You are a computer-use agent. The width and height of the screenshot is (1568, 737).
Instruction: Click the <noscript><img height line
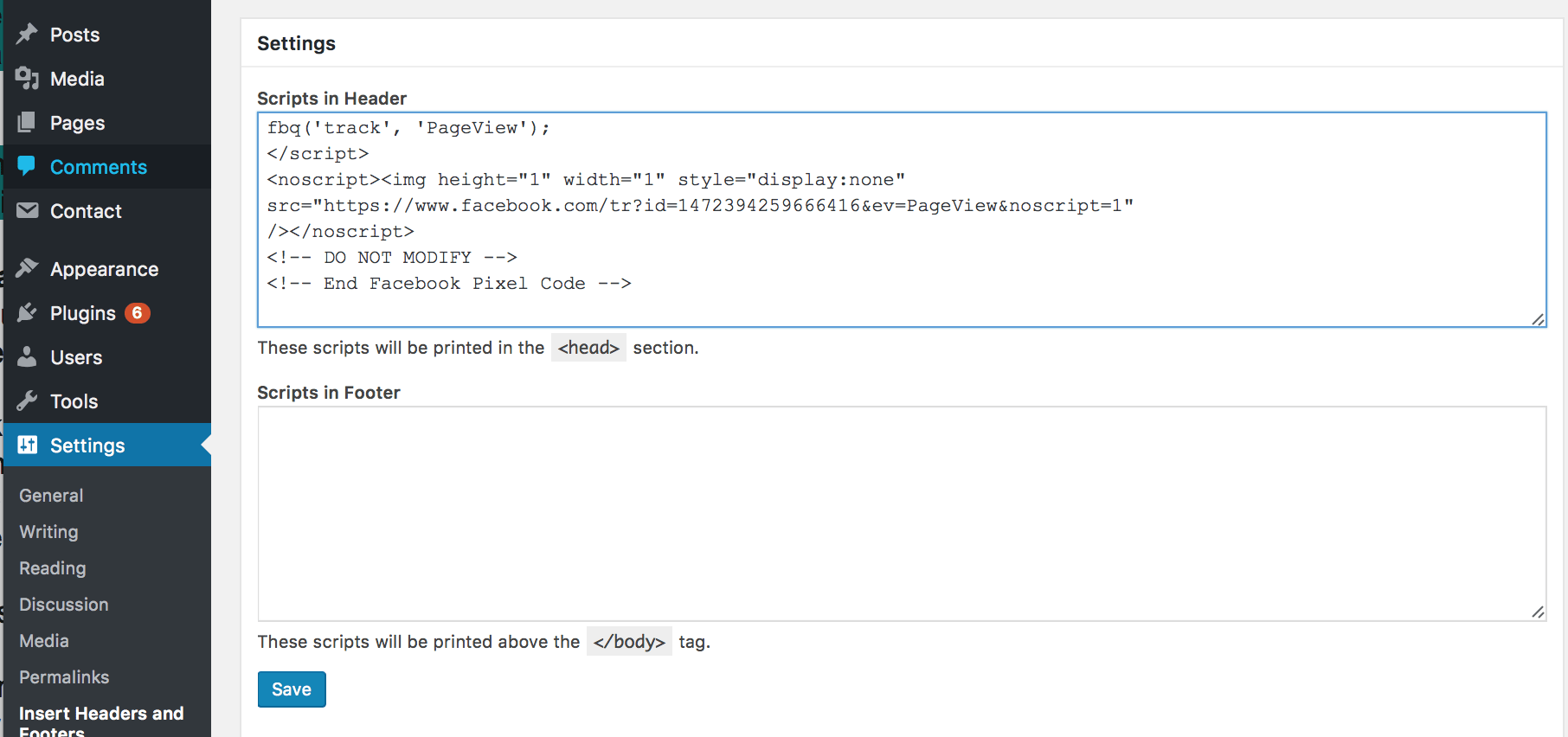(586, 180)
